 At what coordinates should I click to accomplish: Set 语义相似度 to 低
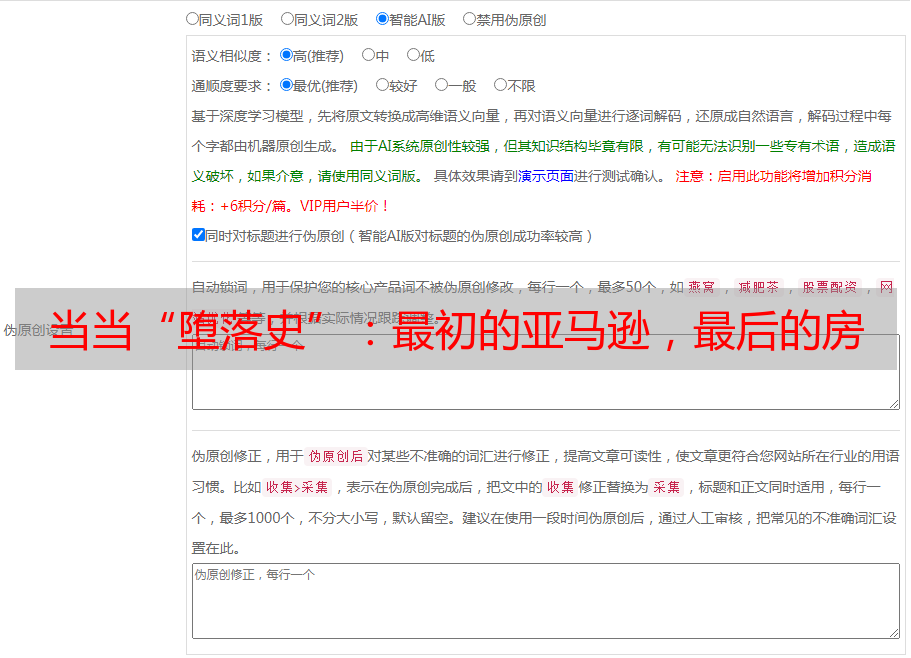click(x=413, y=55)
